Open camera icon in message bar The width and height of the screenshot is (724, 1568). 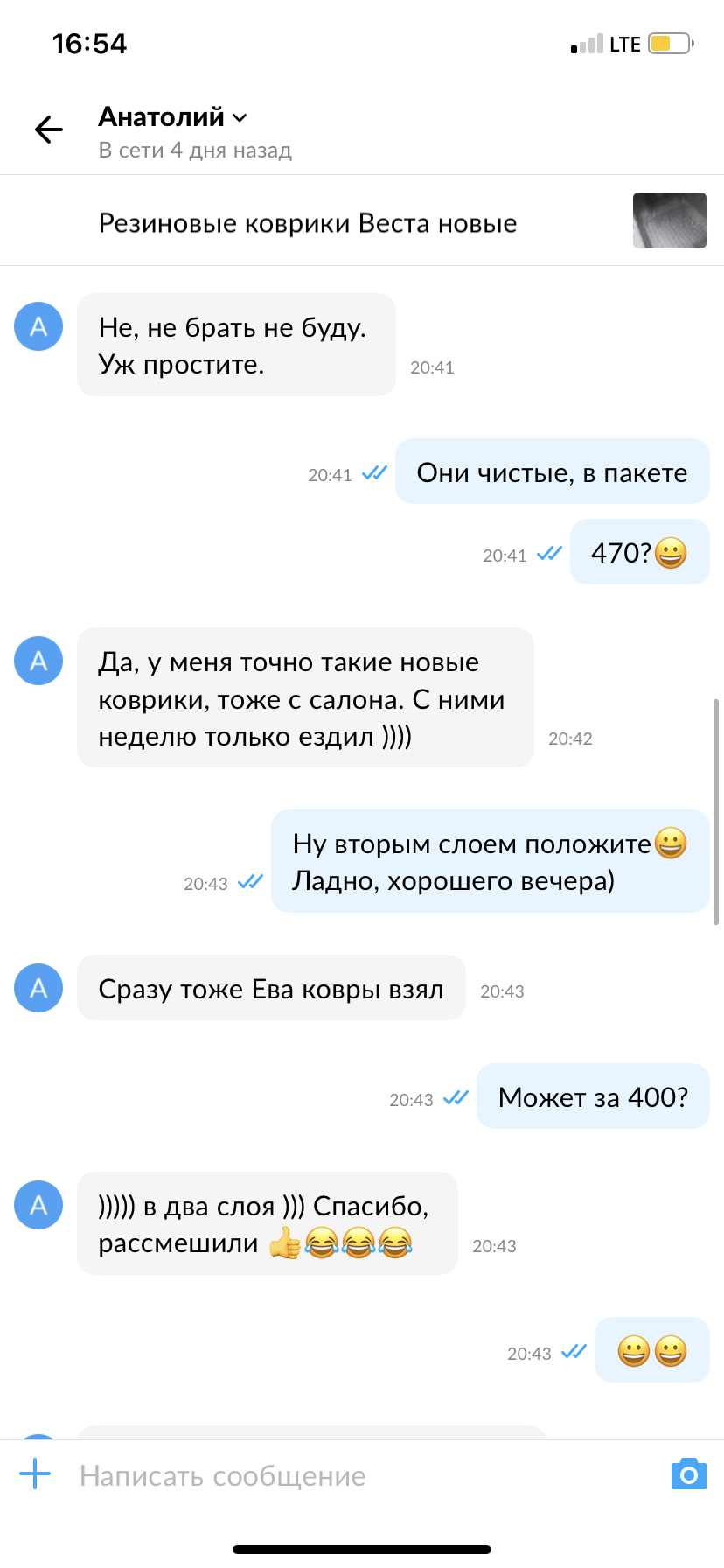(689, 1474)
